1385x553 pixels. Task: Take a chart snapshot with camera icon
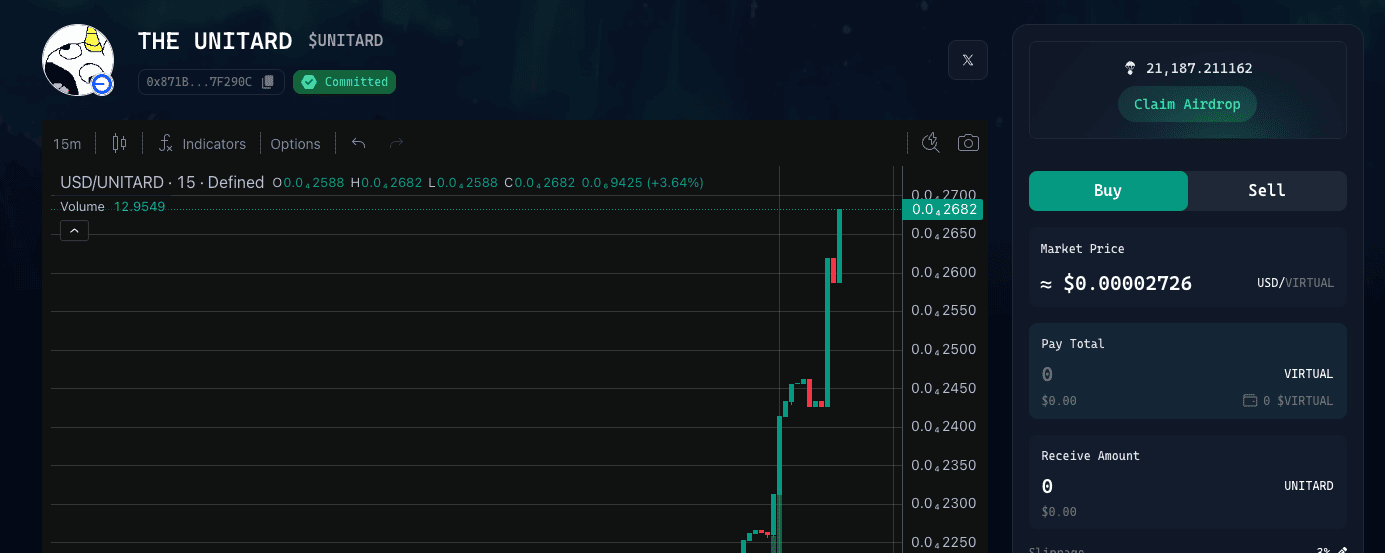[967, 143]
